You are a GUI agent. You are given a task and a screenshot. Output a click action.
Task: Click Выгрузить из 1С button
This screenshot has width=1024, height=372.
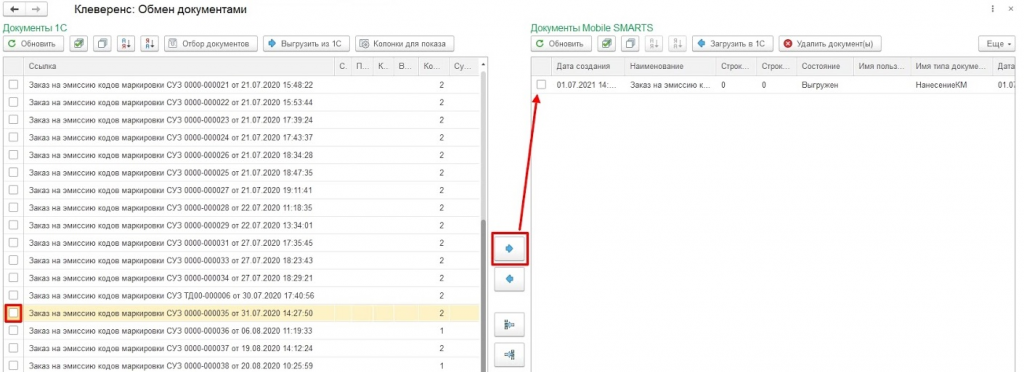tap(306, 44)
